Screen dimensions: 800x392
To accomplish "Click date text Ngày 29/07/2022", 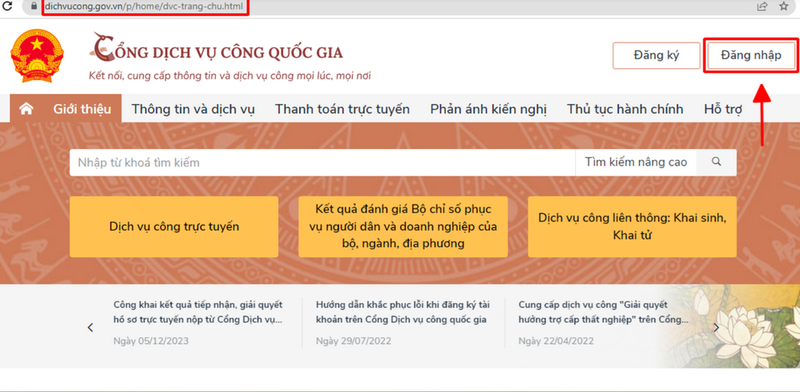I will tap(353, 341).
